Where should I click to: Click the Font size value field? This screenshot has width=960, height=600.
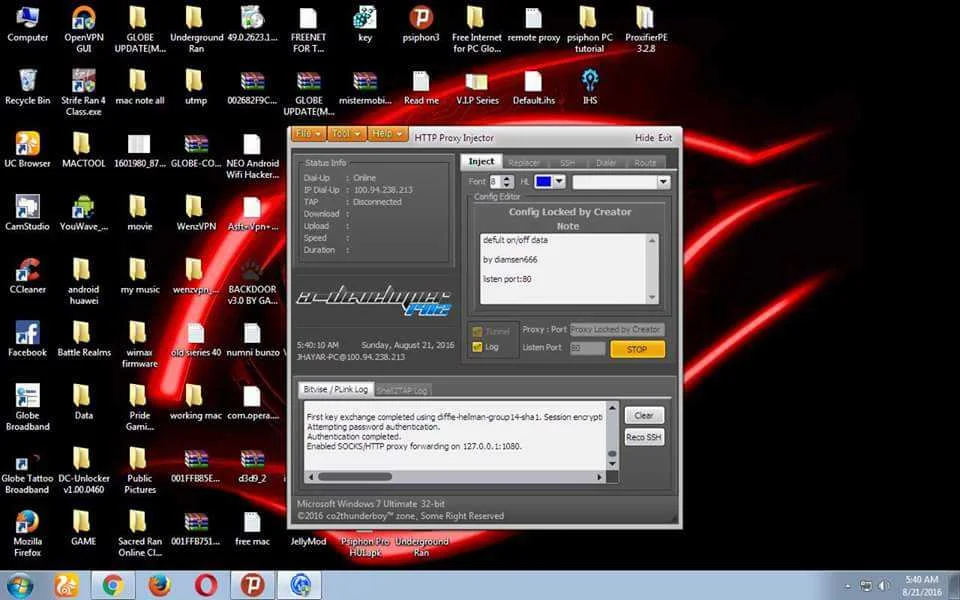coord(495,182)
